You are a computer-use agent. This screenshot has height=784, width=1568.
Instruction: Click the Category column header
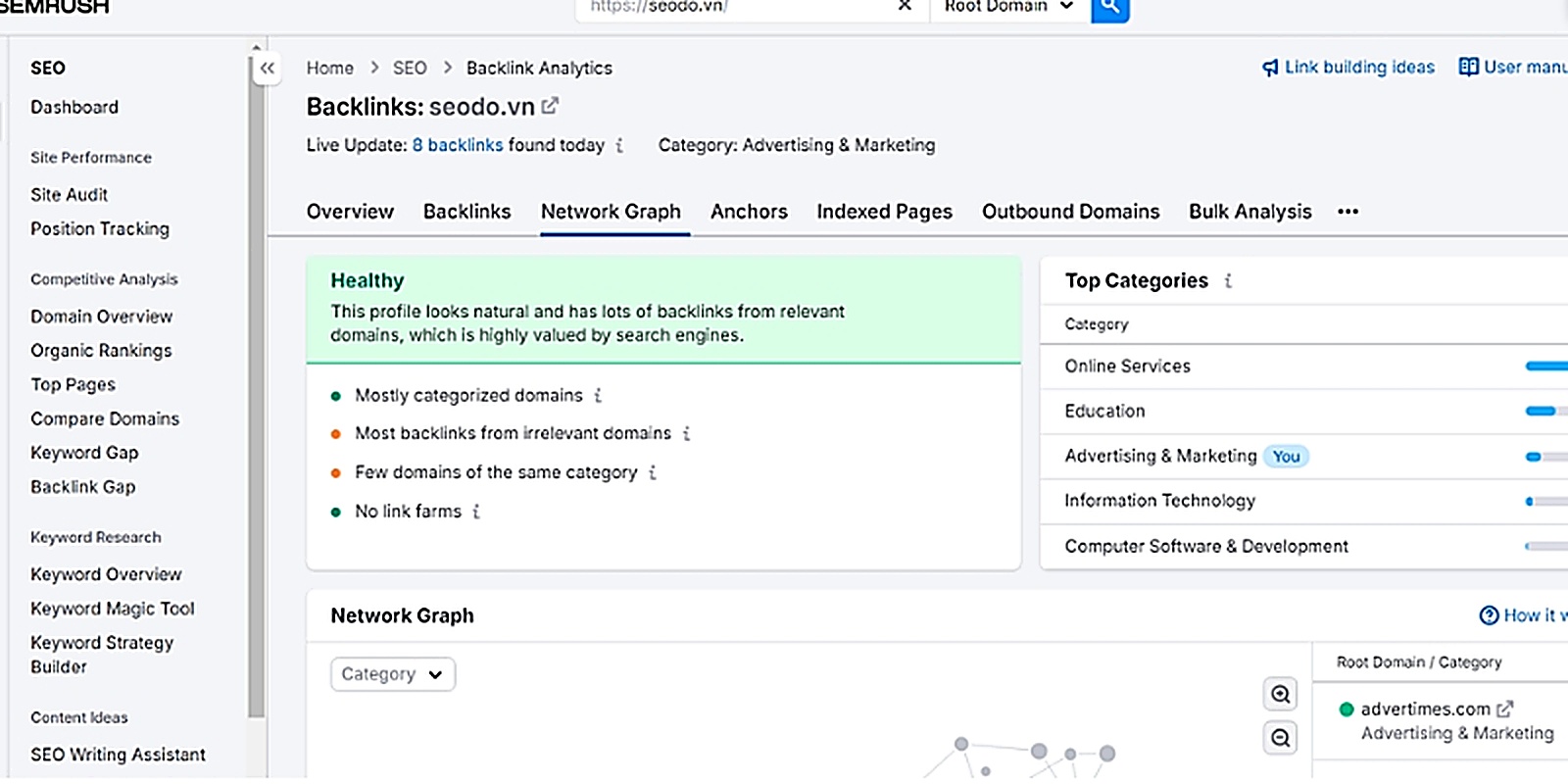[x=1097, y=324]
